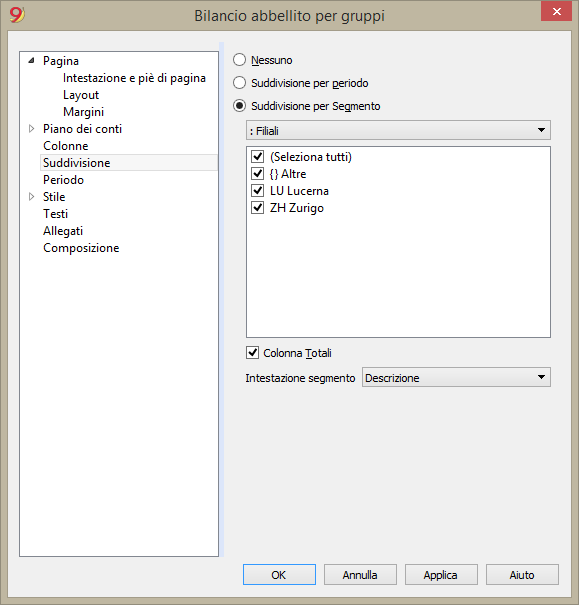Collapse the Pagina tree node
This screenshot has width=579, height=605.
coord(32,61)
